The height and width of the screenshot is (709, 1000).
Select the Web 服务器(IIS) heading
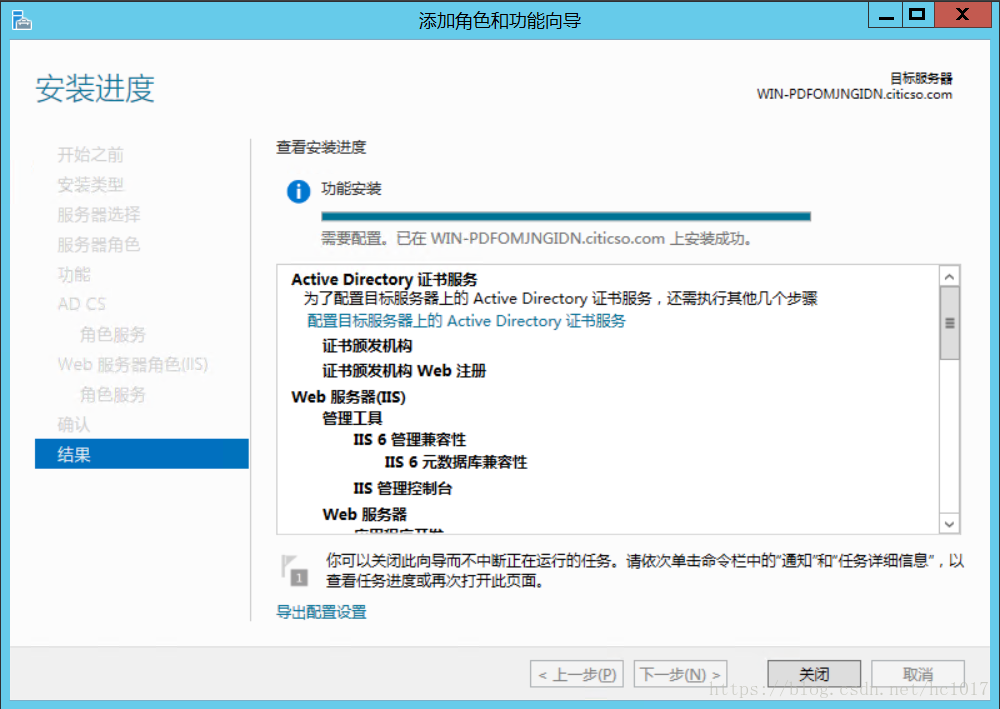click(x=348, y=397)
